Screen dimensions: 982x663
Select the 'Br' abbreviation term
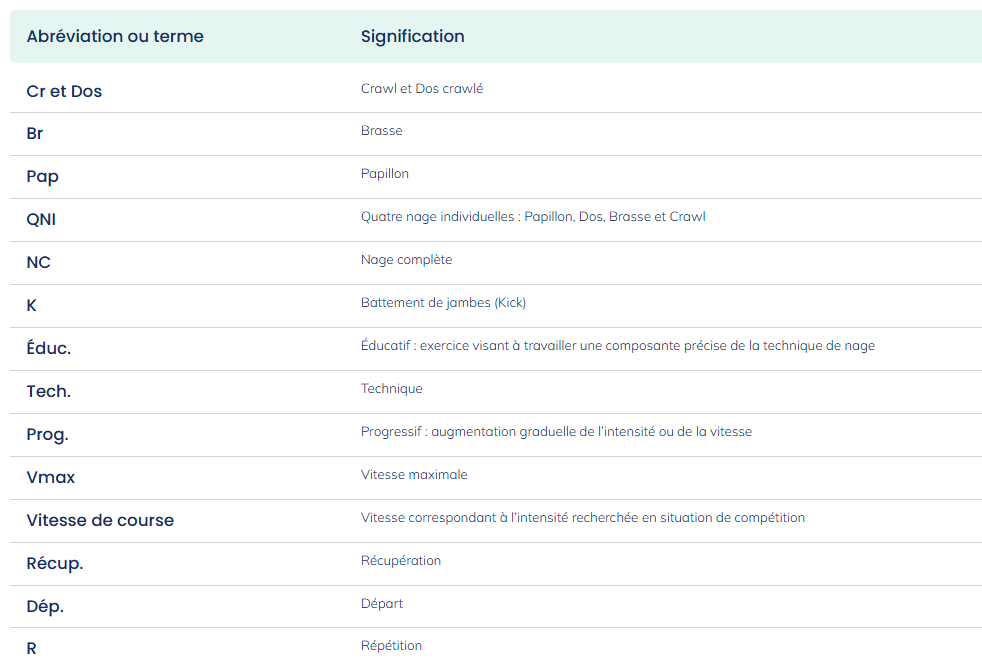(34, 133)
